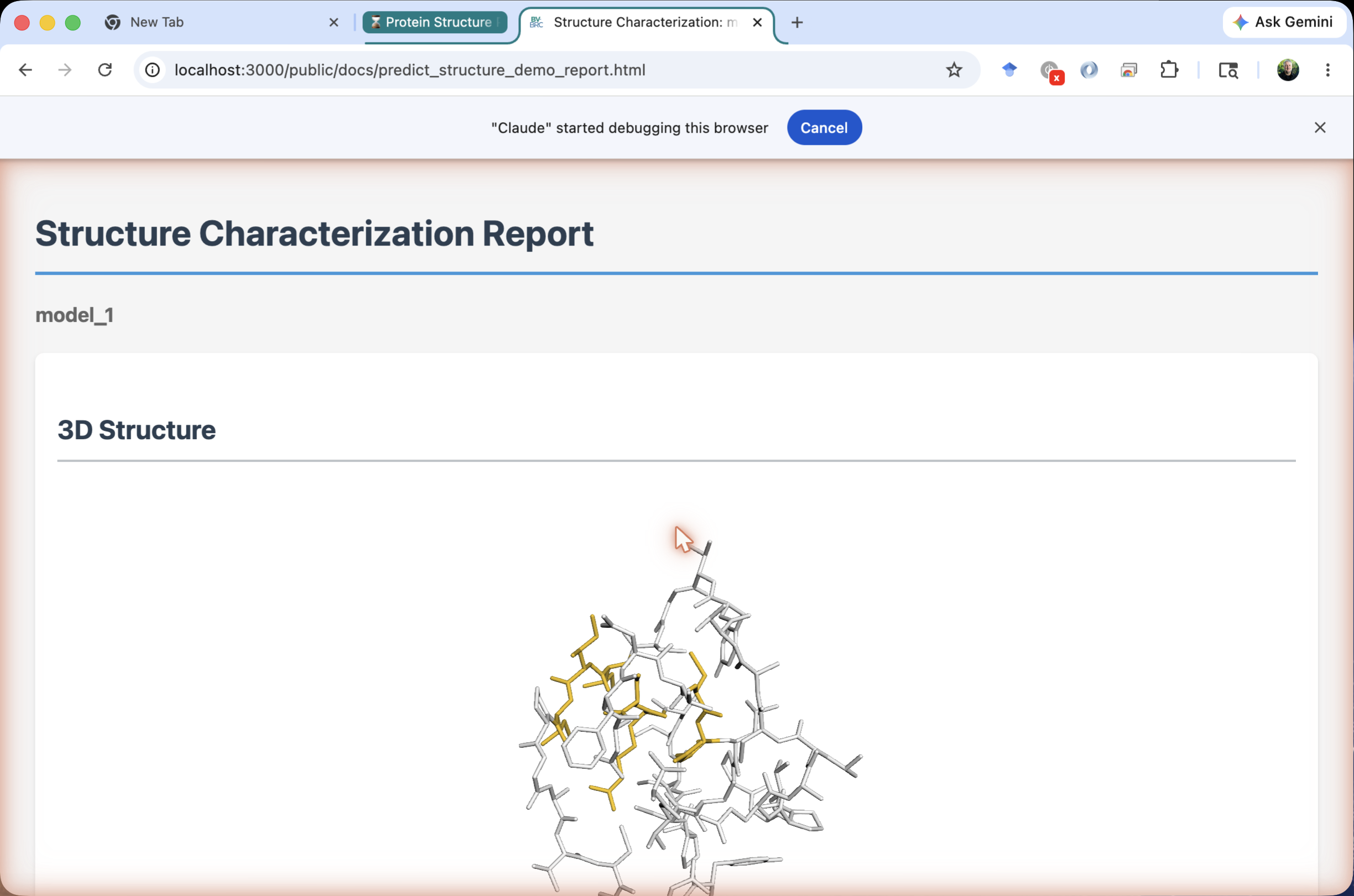Screen dimensions: 1354x896
Task: Click the model_1 label
Action: click(x=74, y=315)
